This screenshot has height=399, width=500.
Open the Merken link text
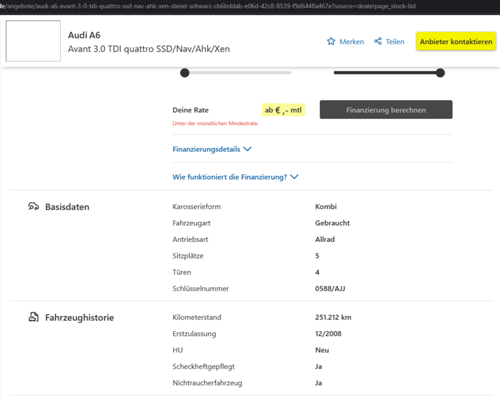coord(352,42)
